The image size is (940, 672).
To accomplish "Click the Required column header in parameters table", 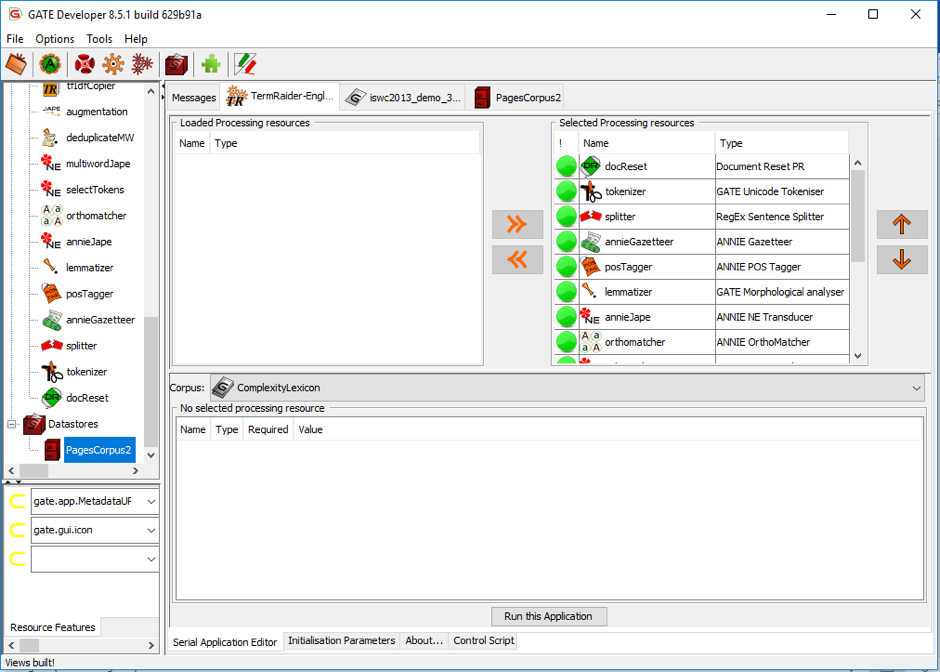I will click(267, 429).
